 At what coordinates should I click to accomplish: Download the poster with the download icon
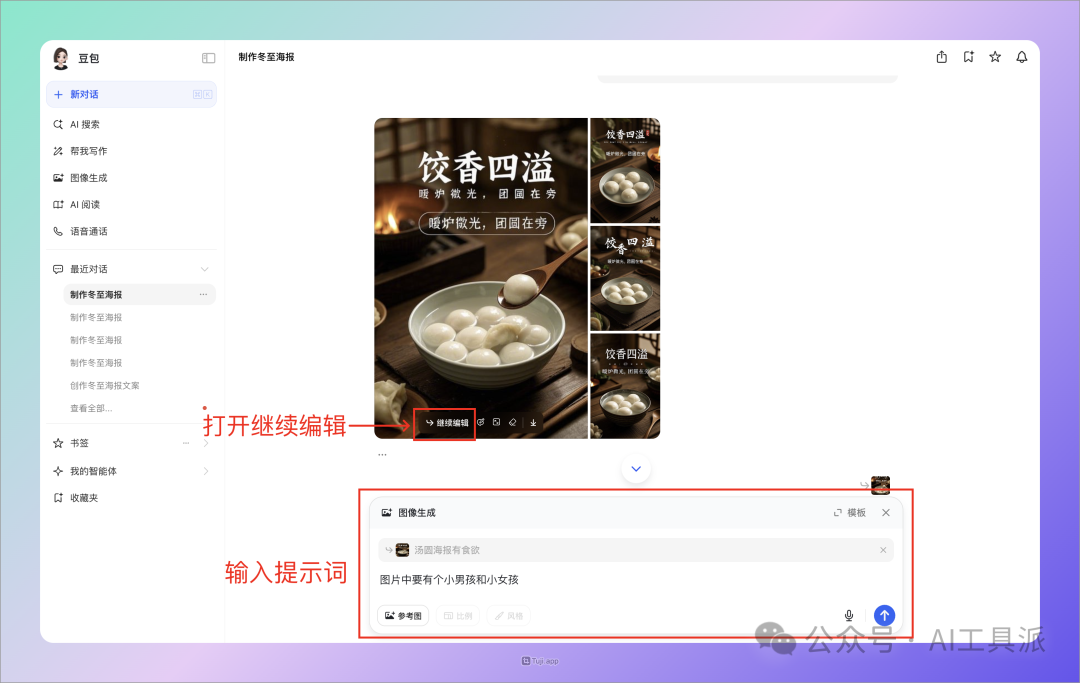pos(533,423)
